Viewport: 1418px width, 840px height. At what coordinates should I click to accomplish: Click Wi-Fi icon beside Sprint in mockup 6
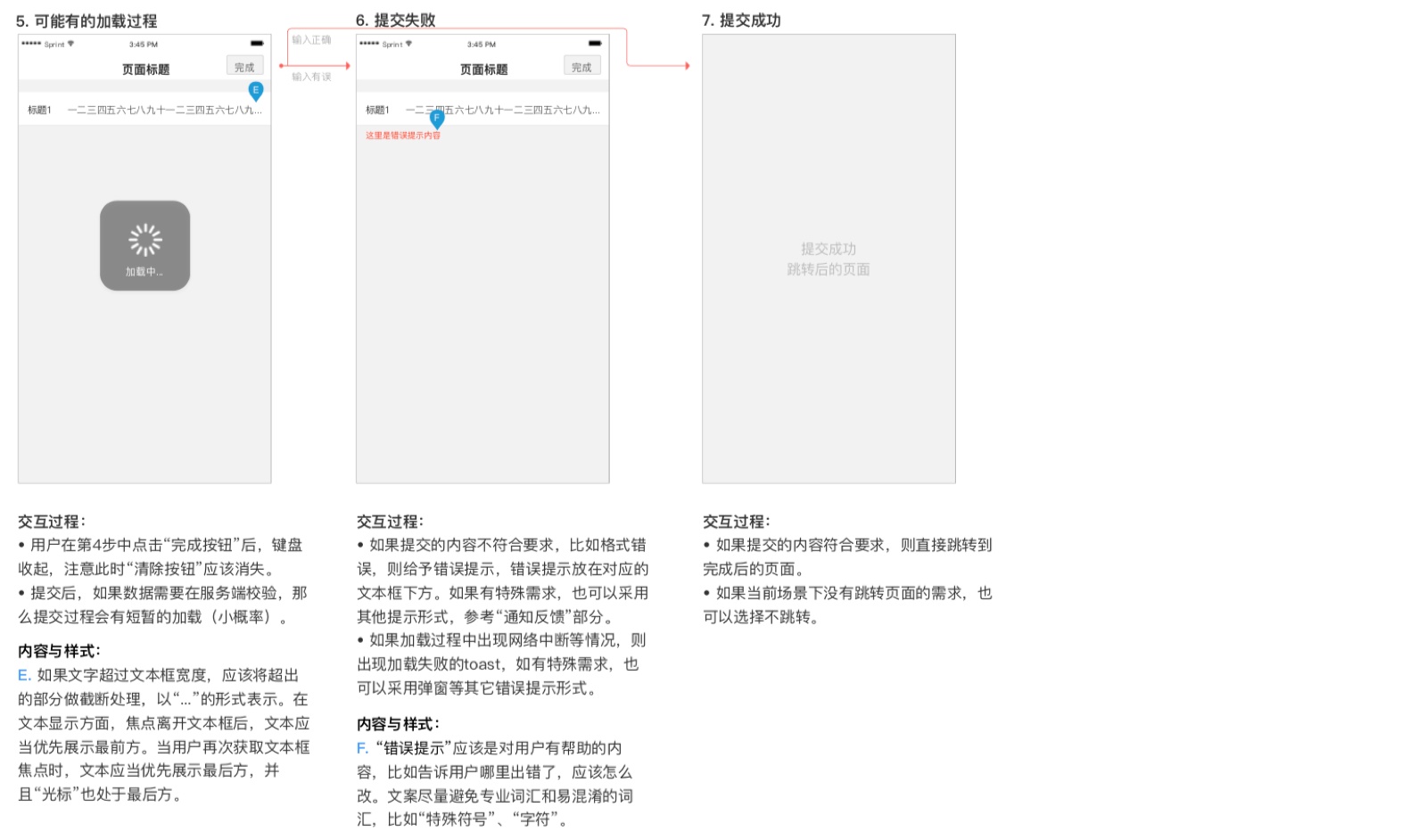[409, 44]
